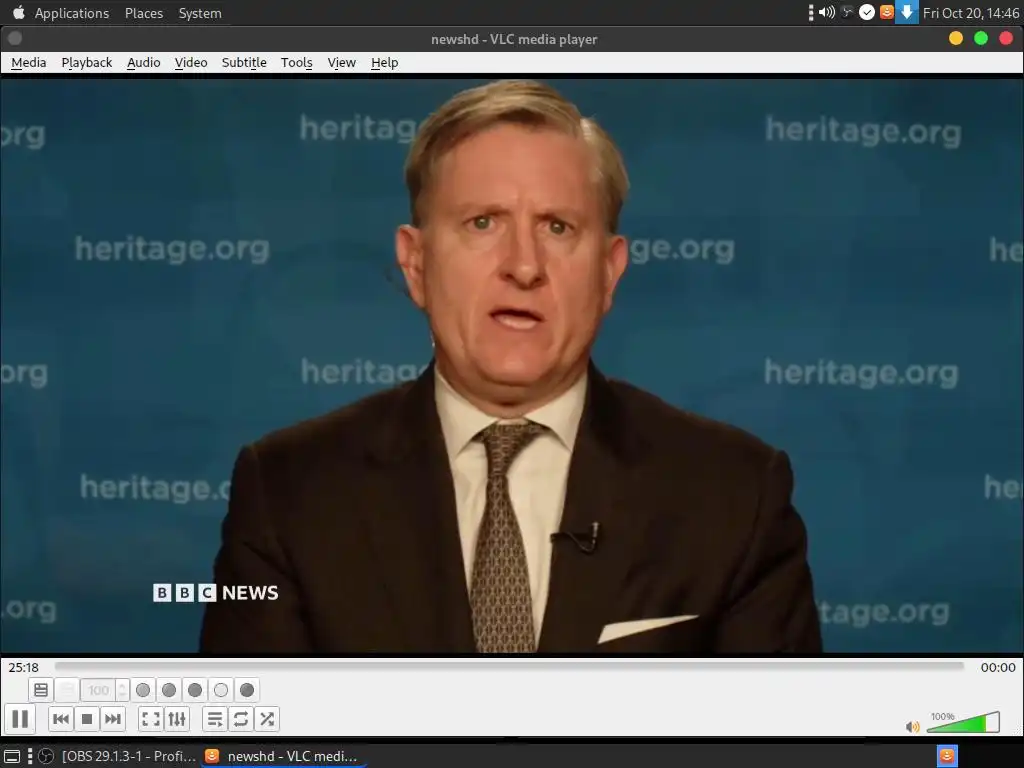Viewport: 1024px width, 768px height.
Task: Open the Audio menu
Action: pyautogui.click(x=144, y=62)
